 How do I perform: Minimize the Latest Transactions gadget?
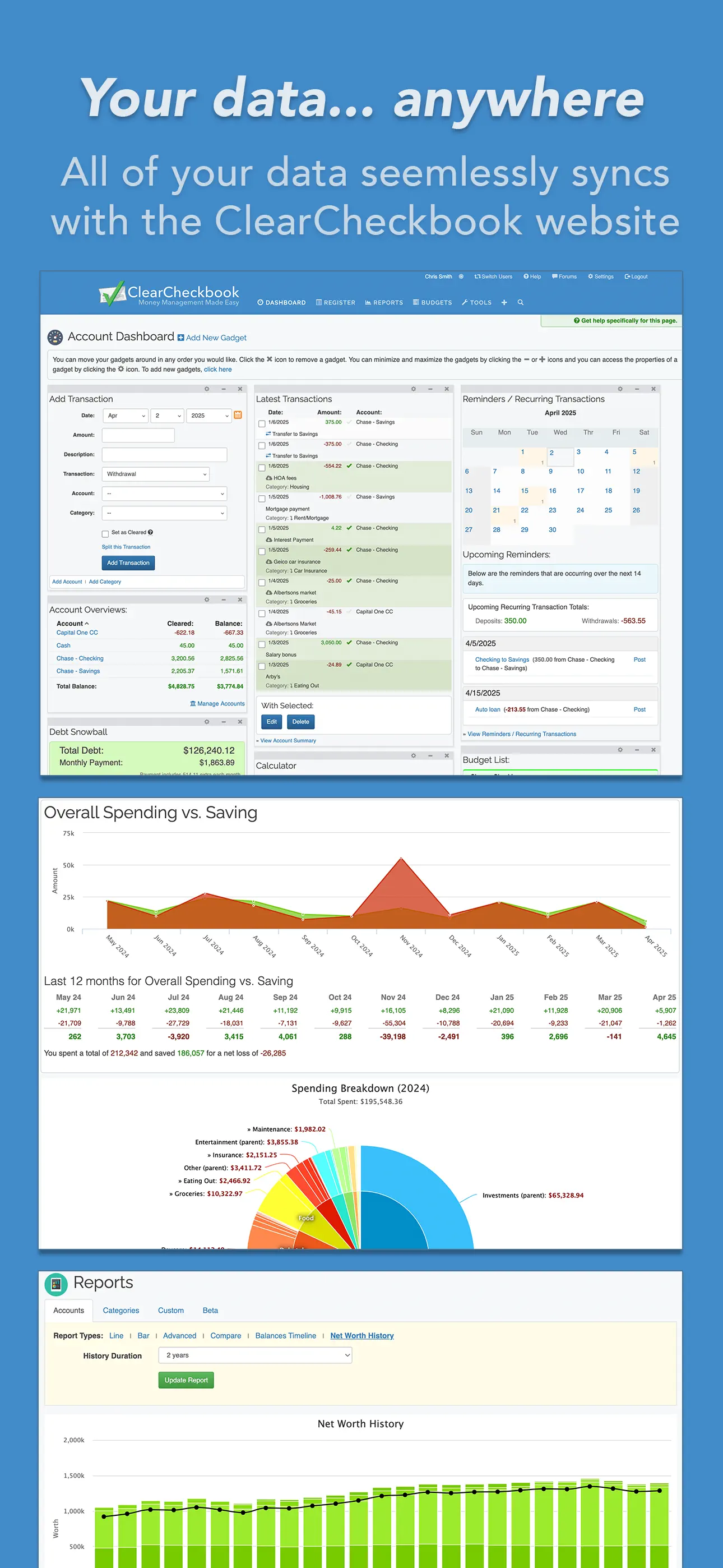coord(430,389)
